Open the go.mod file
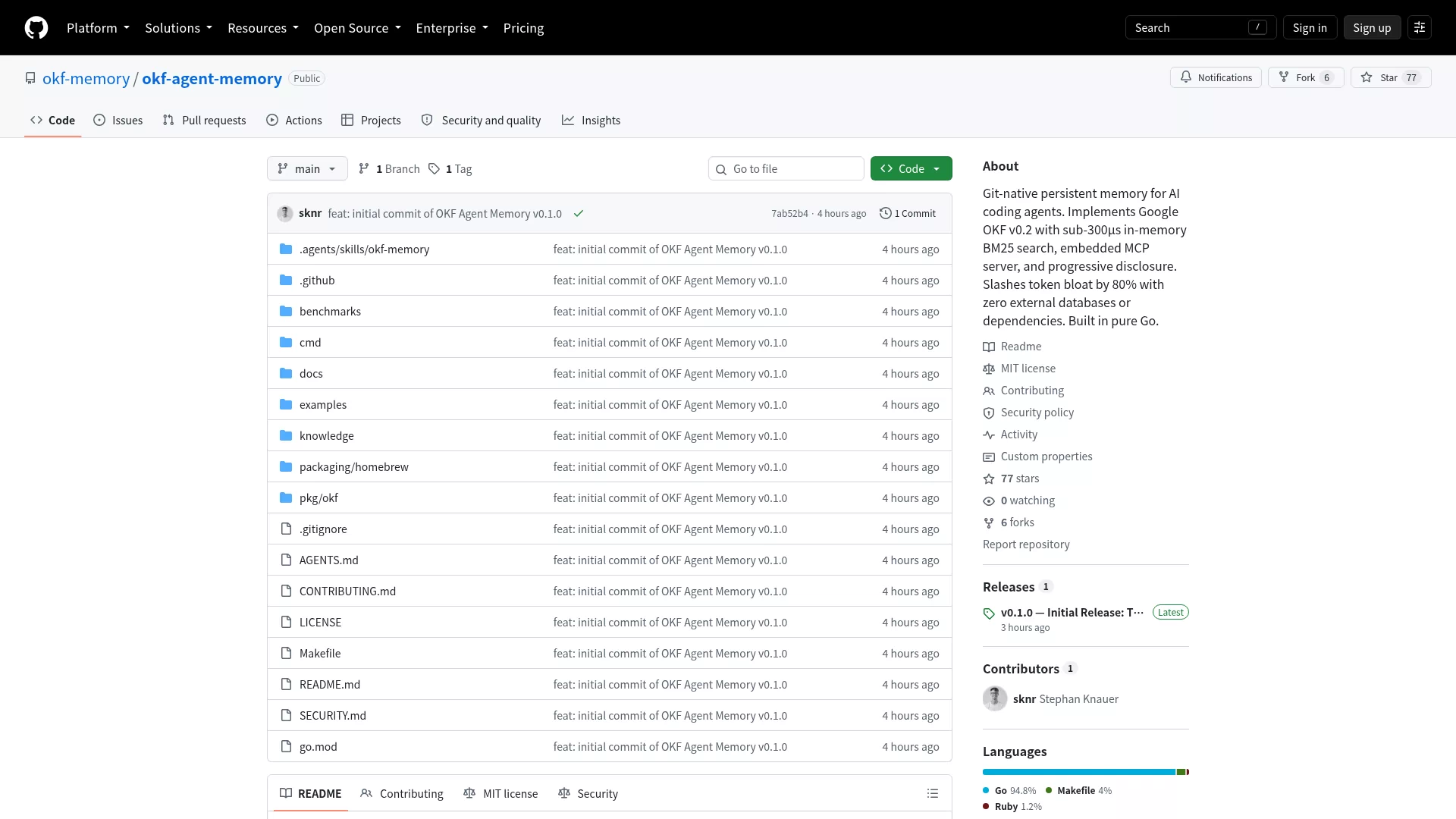Viewport: 1456px width, 819px height. click(318, 747)
